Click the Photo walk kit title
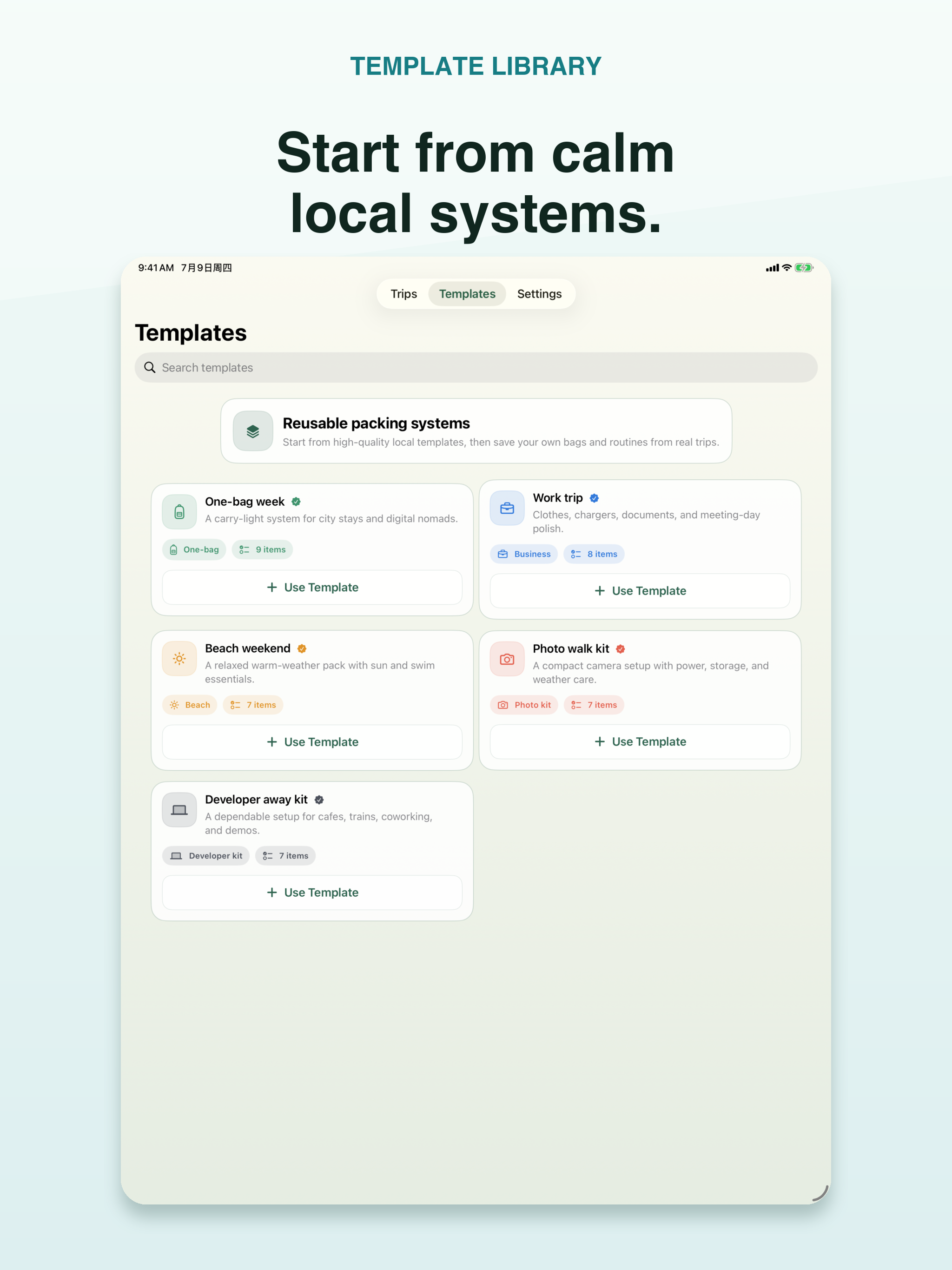Screen dimensions: 952x1270 tap(571, 649)
